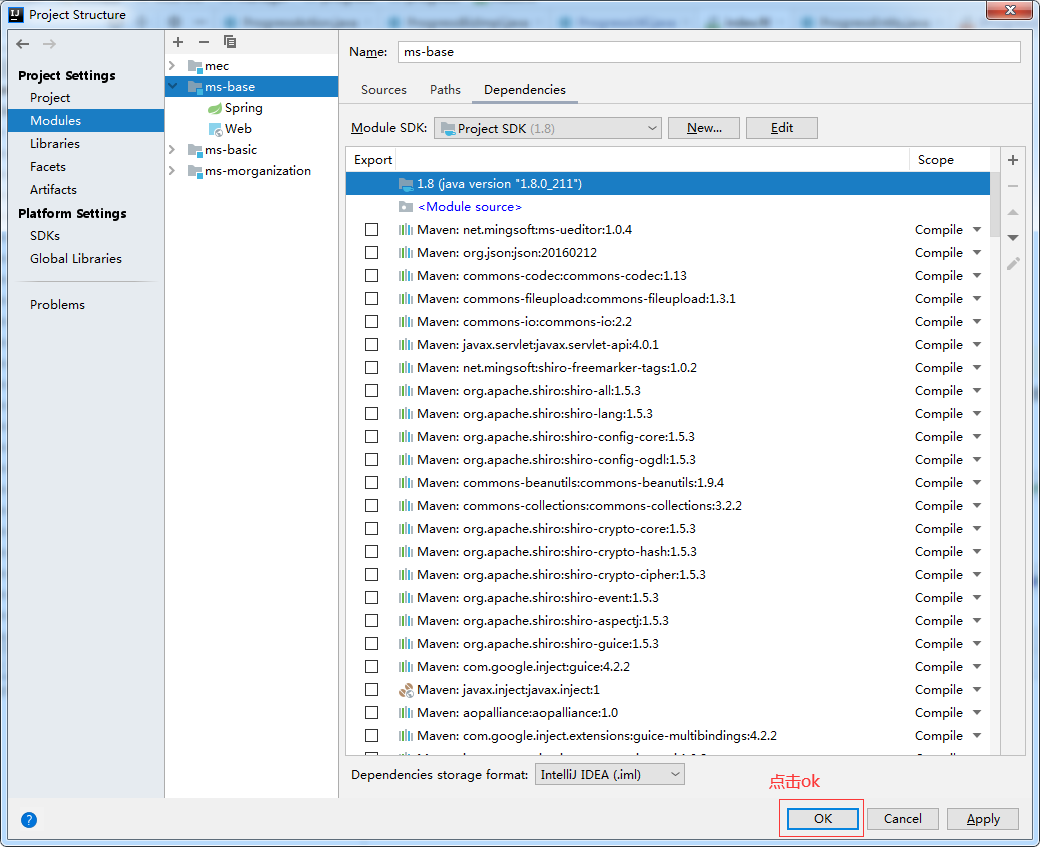Image resolution: width=1040 pixels, height=847 pixels.
Task: Copy the selected module
Action: click(229, 42)
